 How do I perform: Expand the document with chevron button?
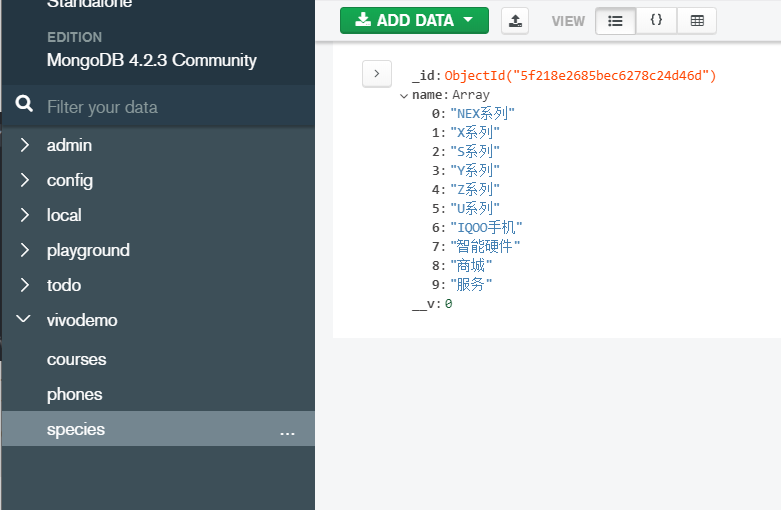377,74
